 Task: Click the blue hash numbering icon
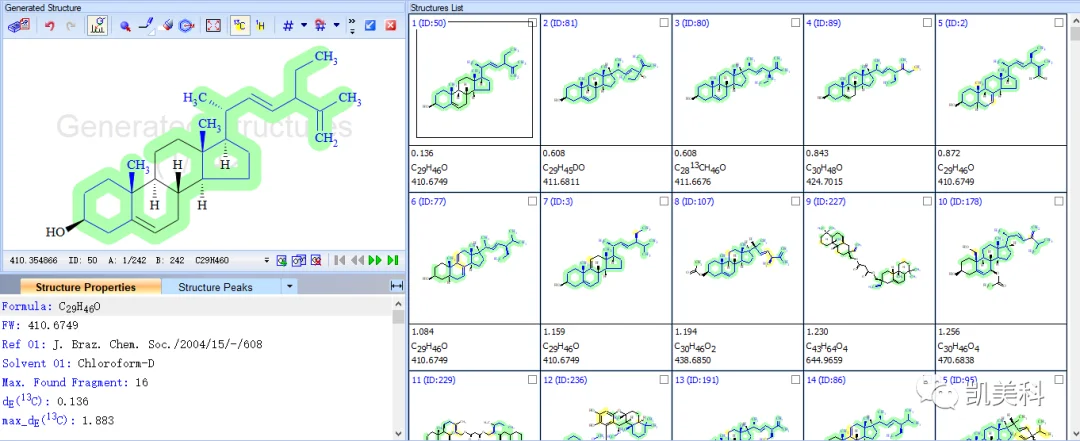point(288,25)
